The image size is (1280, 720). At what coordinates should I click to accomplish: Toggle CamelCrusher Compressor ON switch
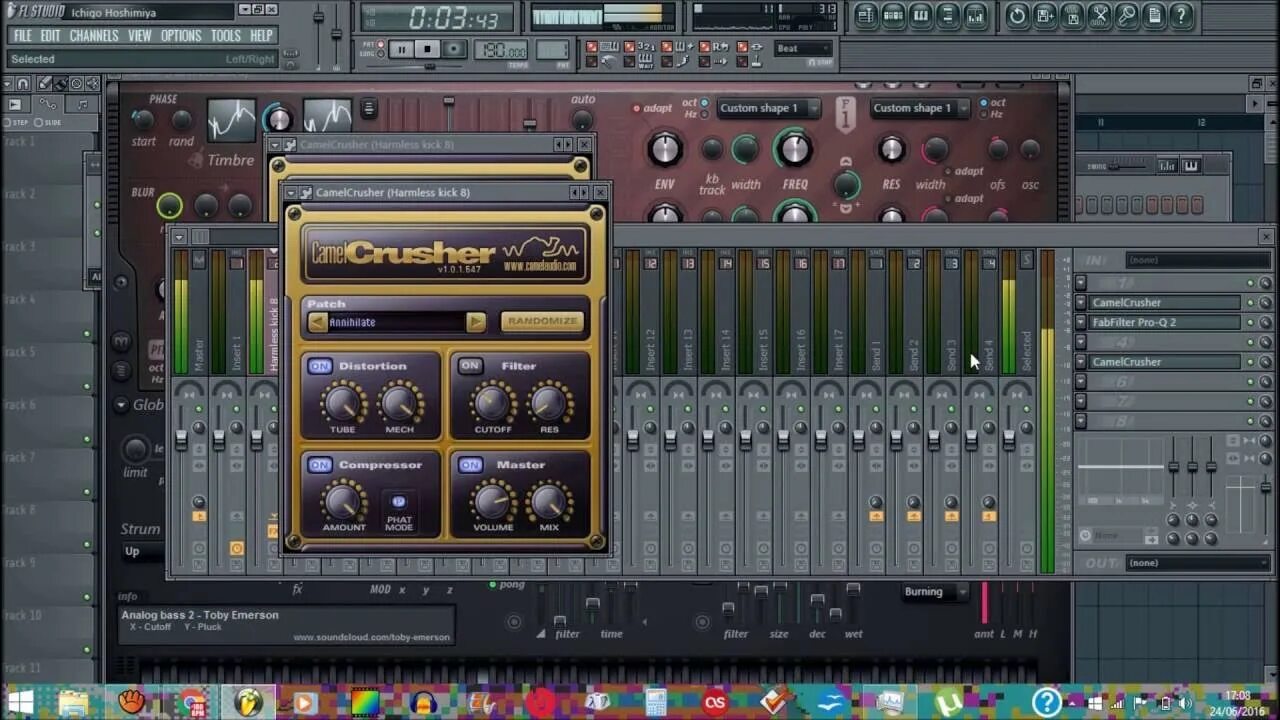320,465
